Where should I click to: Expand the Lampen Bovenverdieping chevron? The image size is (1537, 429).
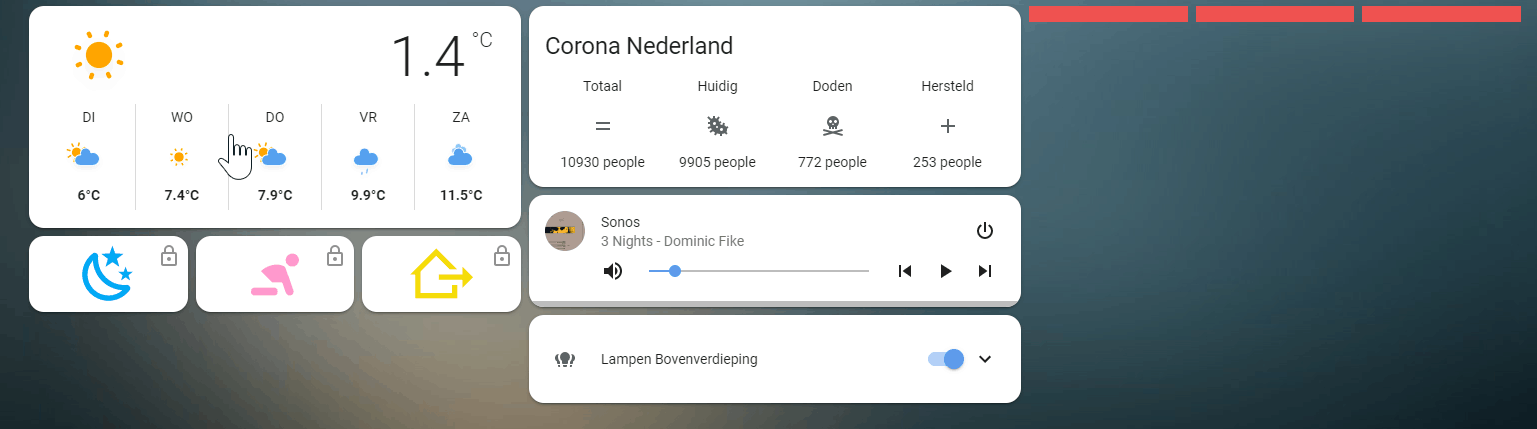[x=985, y=359]
